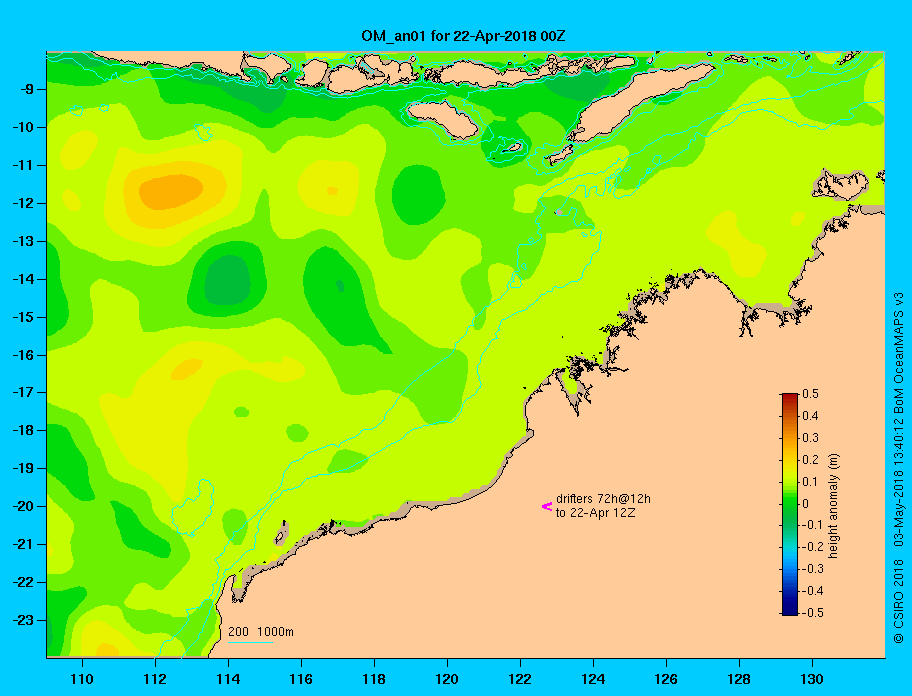
Task: Click the magenta drifter arrow marker
Action: pos(547,506)
